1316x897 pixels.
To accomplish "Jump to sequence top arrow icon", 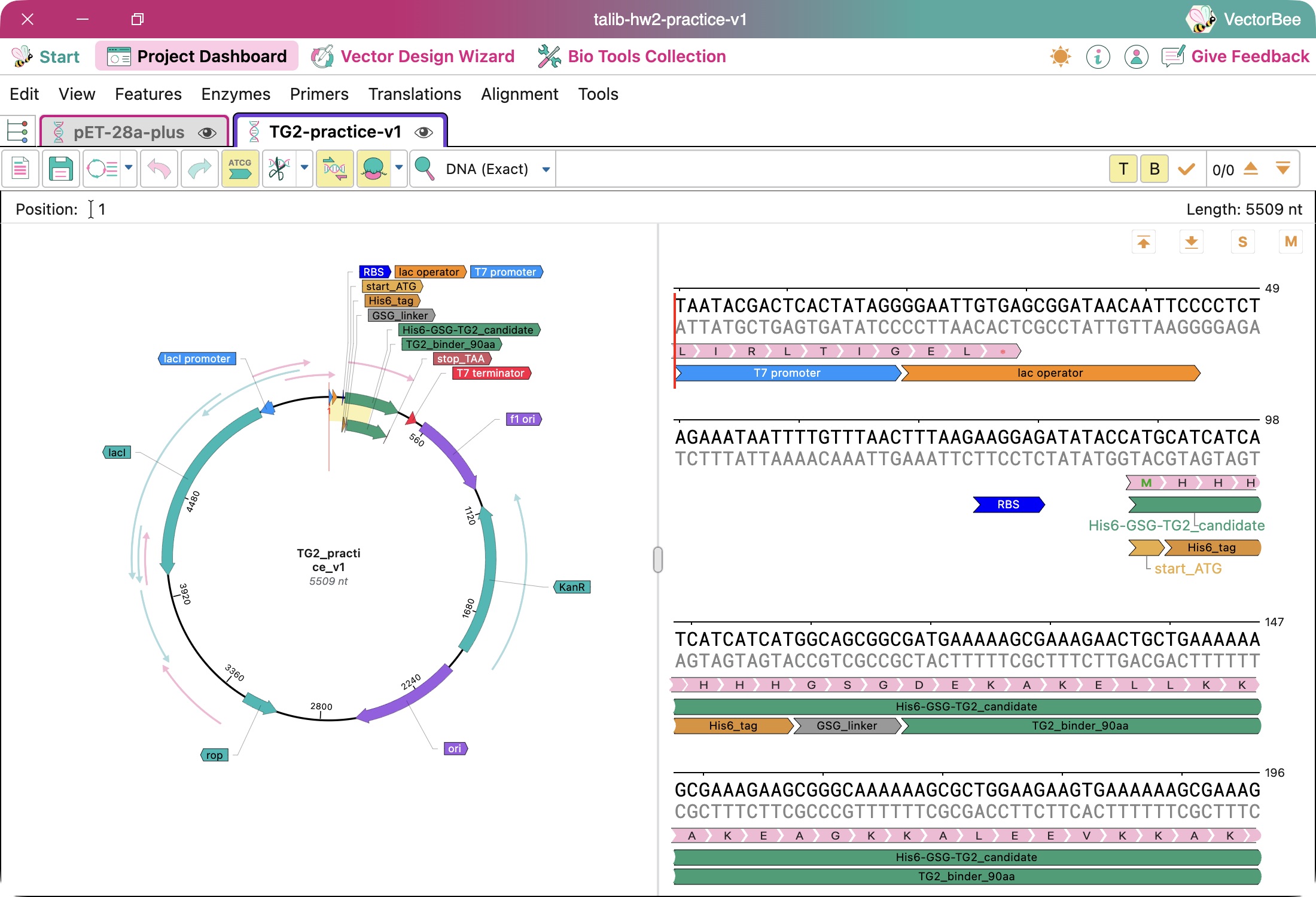I will pos(1144,242).
